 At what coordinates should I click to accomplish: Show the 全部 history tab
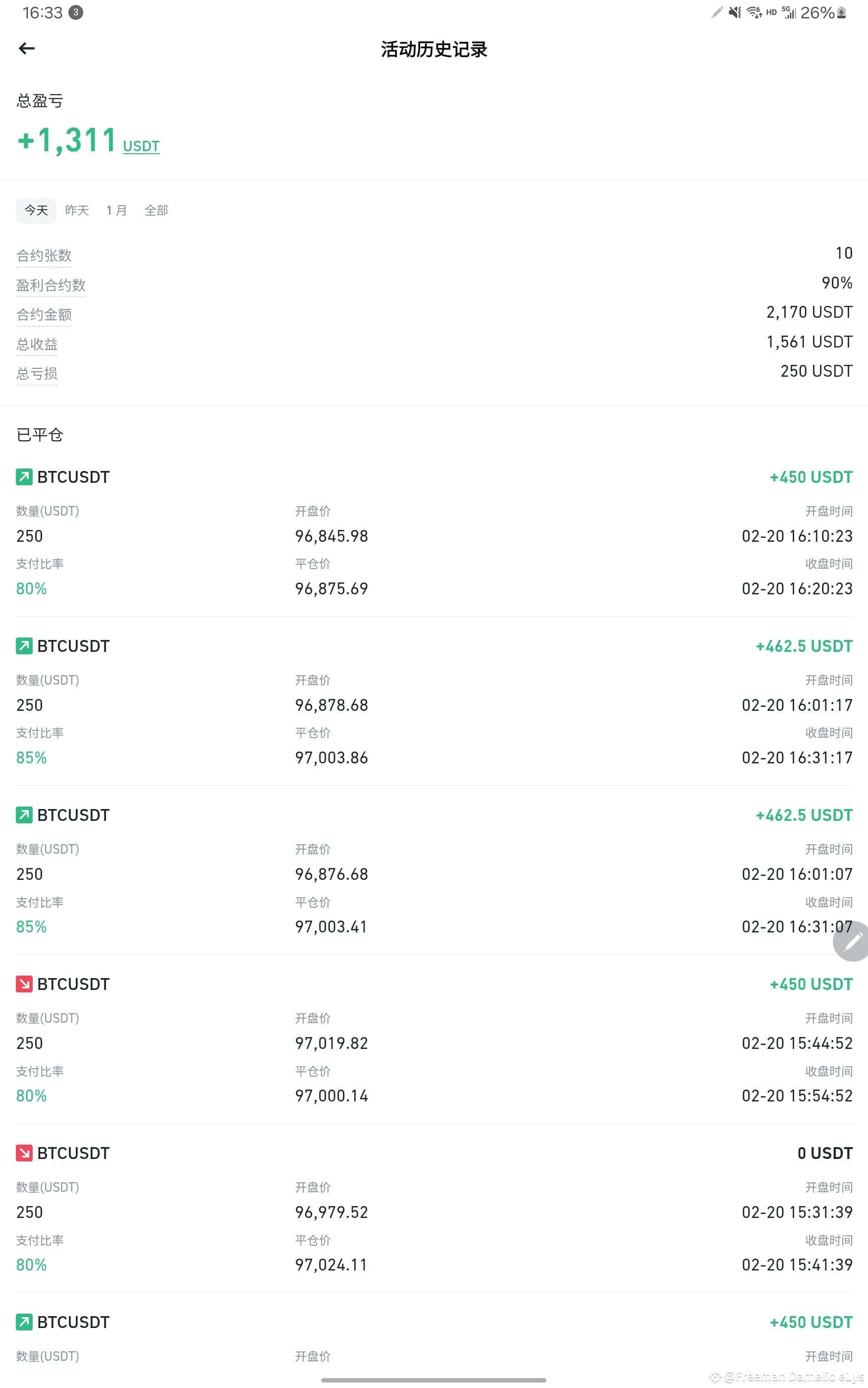click(x=156, y=210)
